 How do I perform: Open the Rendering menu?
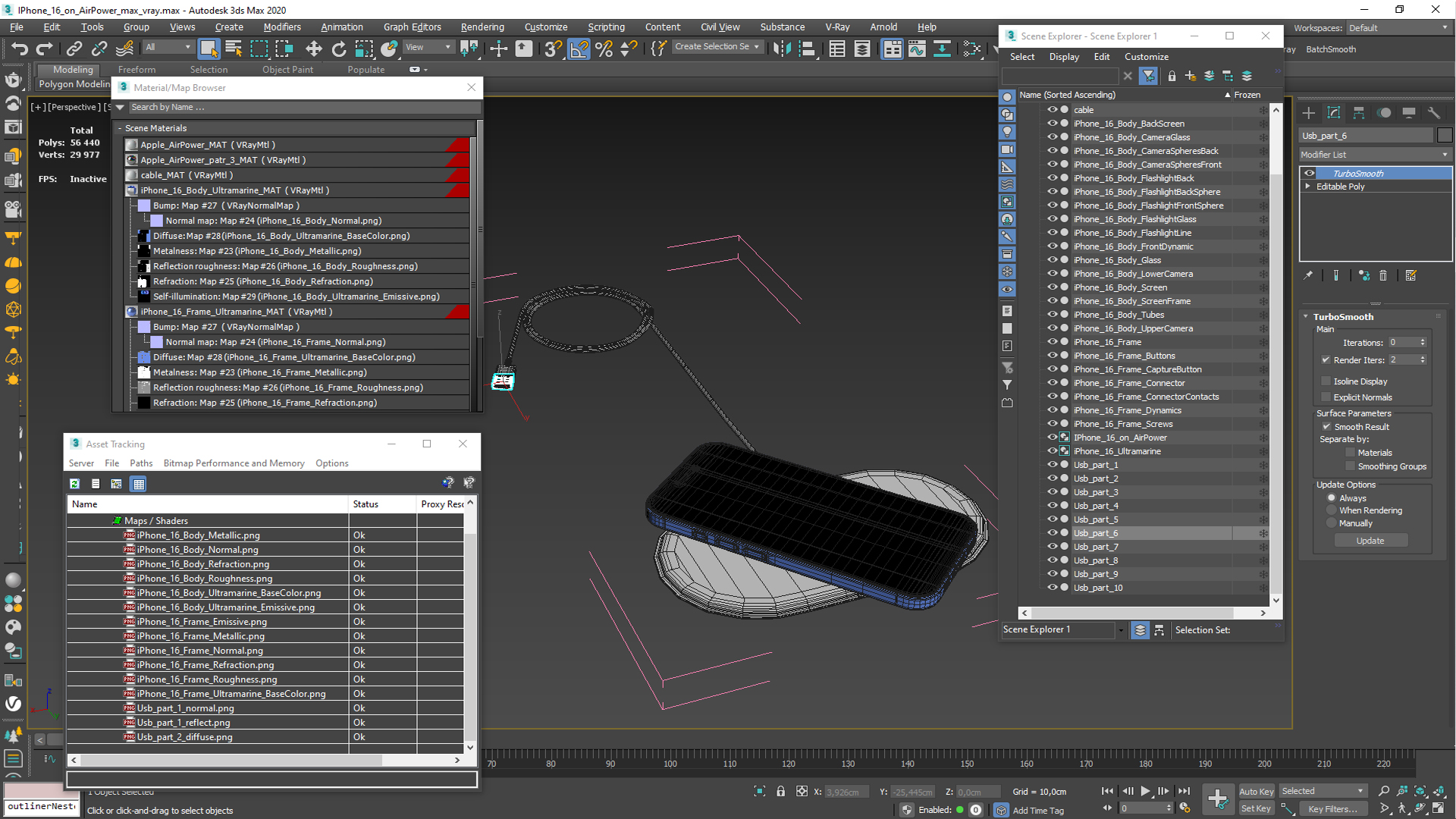tap(482, 27)
